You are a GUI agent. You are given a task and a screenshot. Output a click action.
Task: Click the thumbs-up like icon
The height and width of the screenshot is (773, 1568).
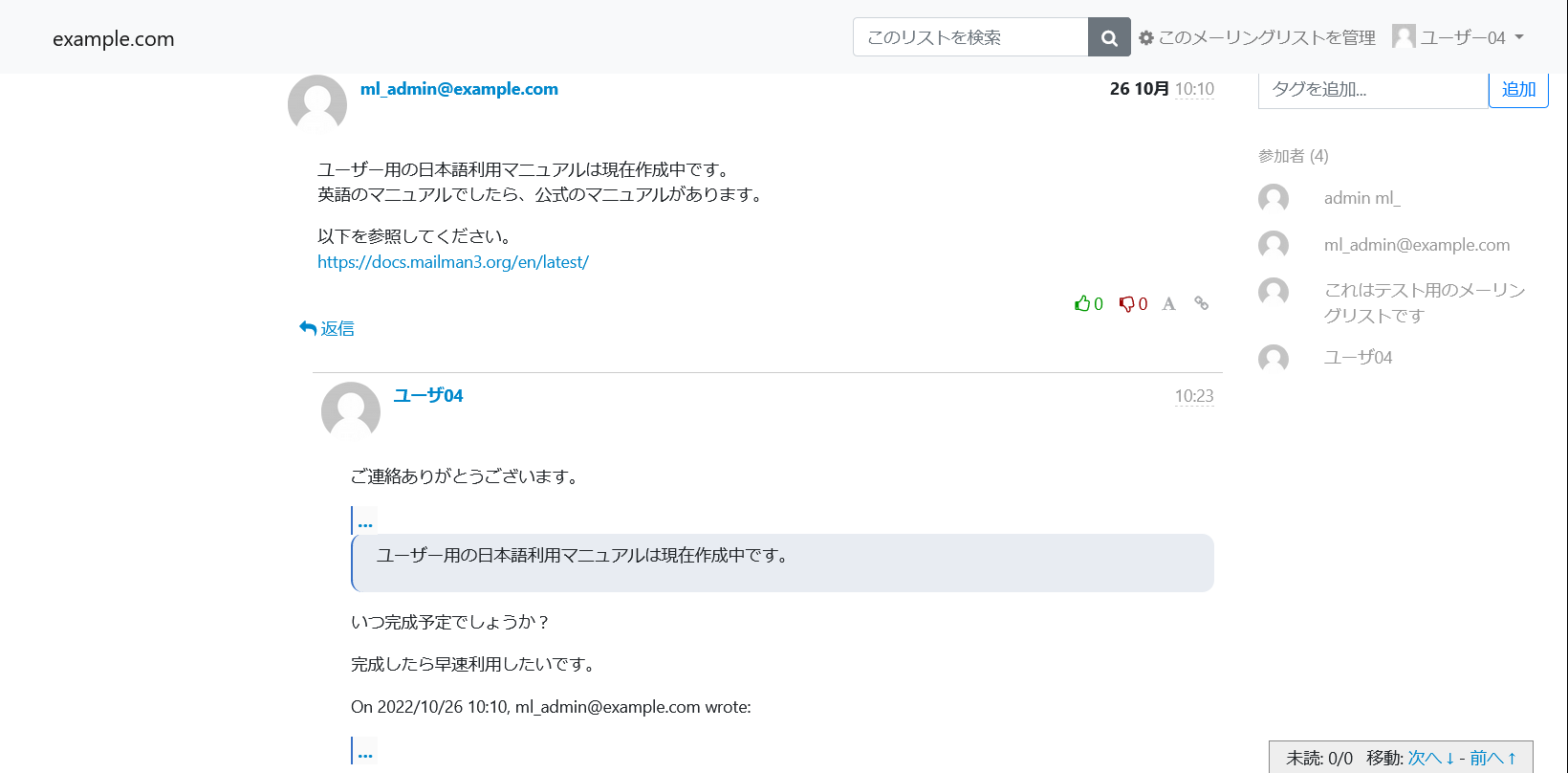(x=1082, y=303)
